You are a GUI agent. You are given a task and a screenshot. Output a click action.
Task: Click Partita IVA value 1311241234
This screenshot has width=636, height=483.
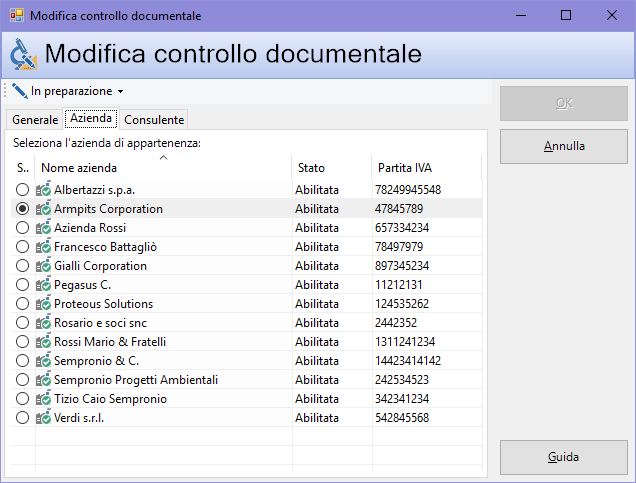(x=405, y=342)
